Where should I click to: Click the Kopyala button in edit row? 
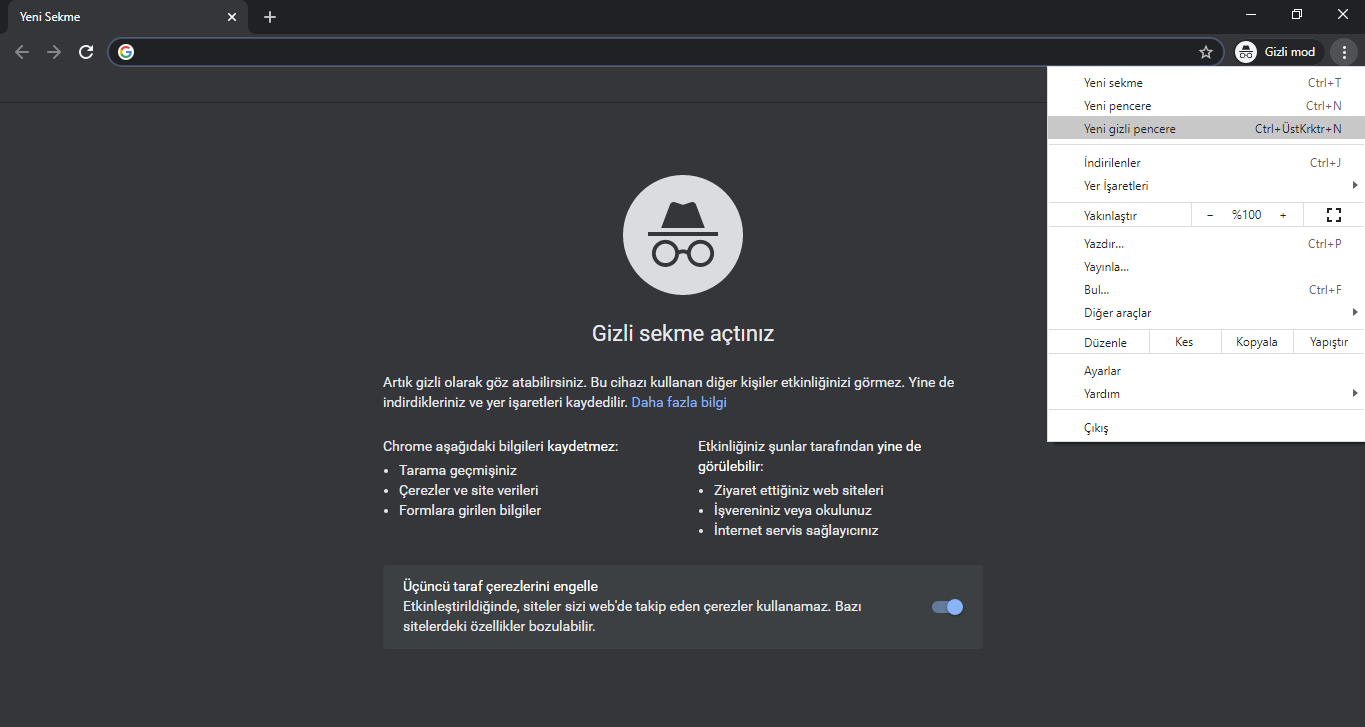point(1256,342)
